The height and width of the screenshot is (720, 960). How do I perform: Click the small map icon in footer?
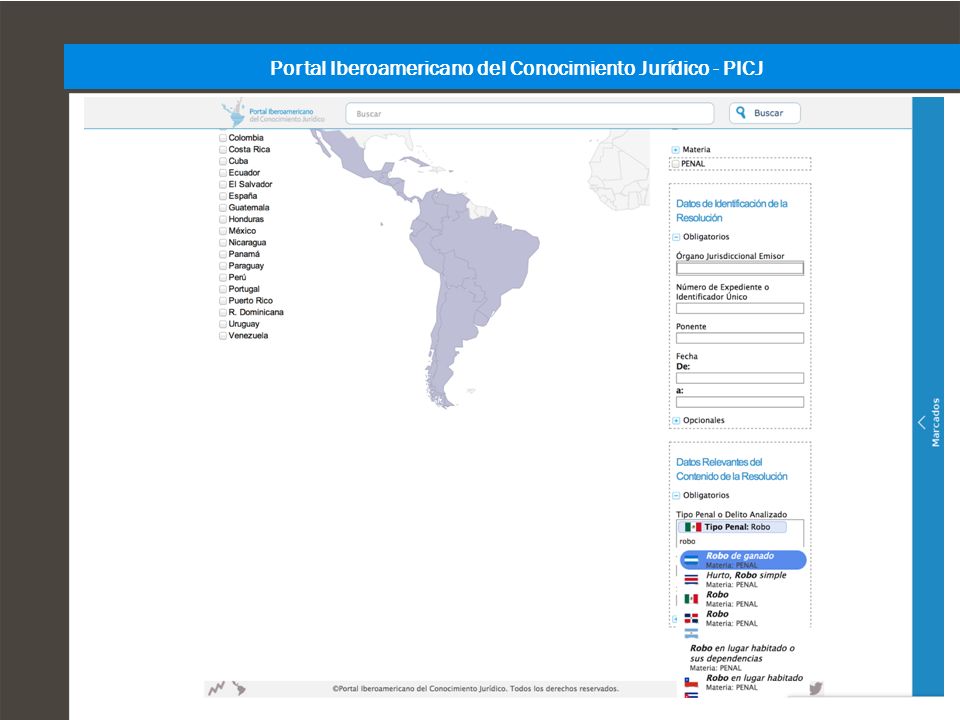[239, 689]
